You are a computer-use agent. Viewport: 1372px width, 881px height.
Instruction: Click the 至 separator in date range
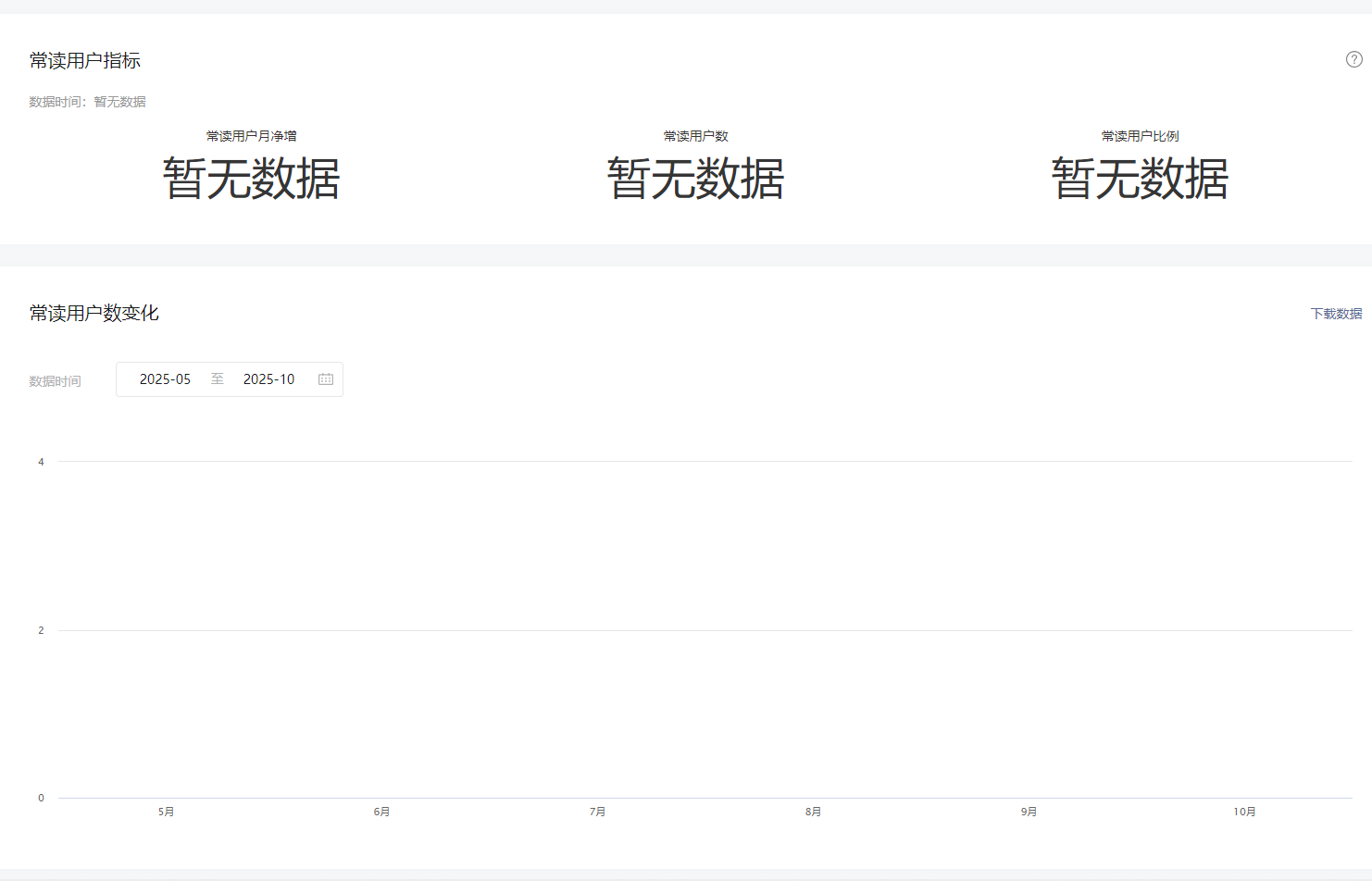click(x=218, y=379)
